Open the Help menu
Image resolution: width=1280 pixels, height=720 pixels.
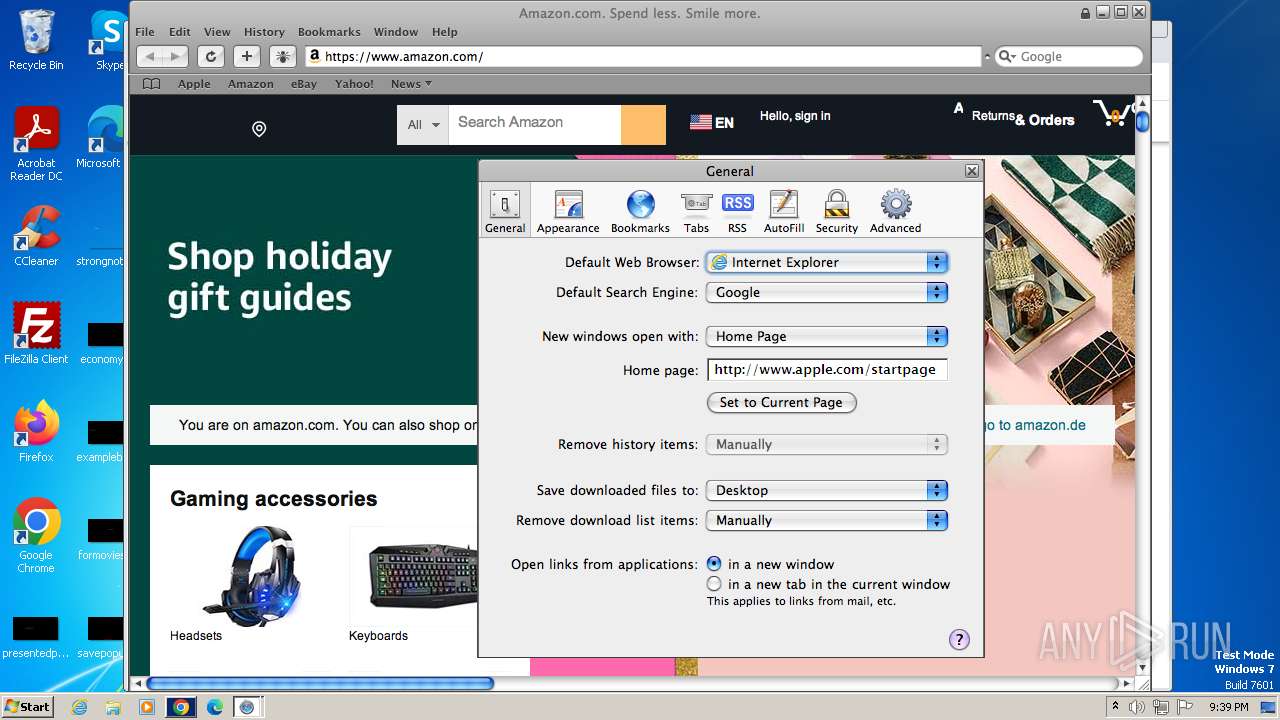[x=445, y=32]
